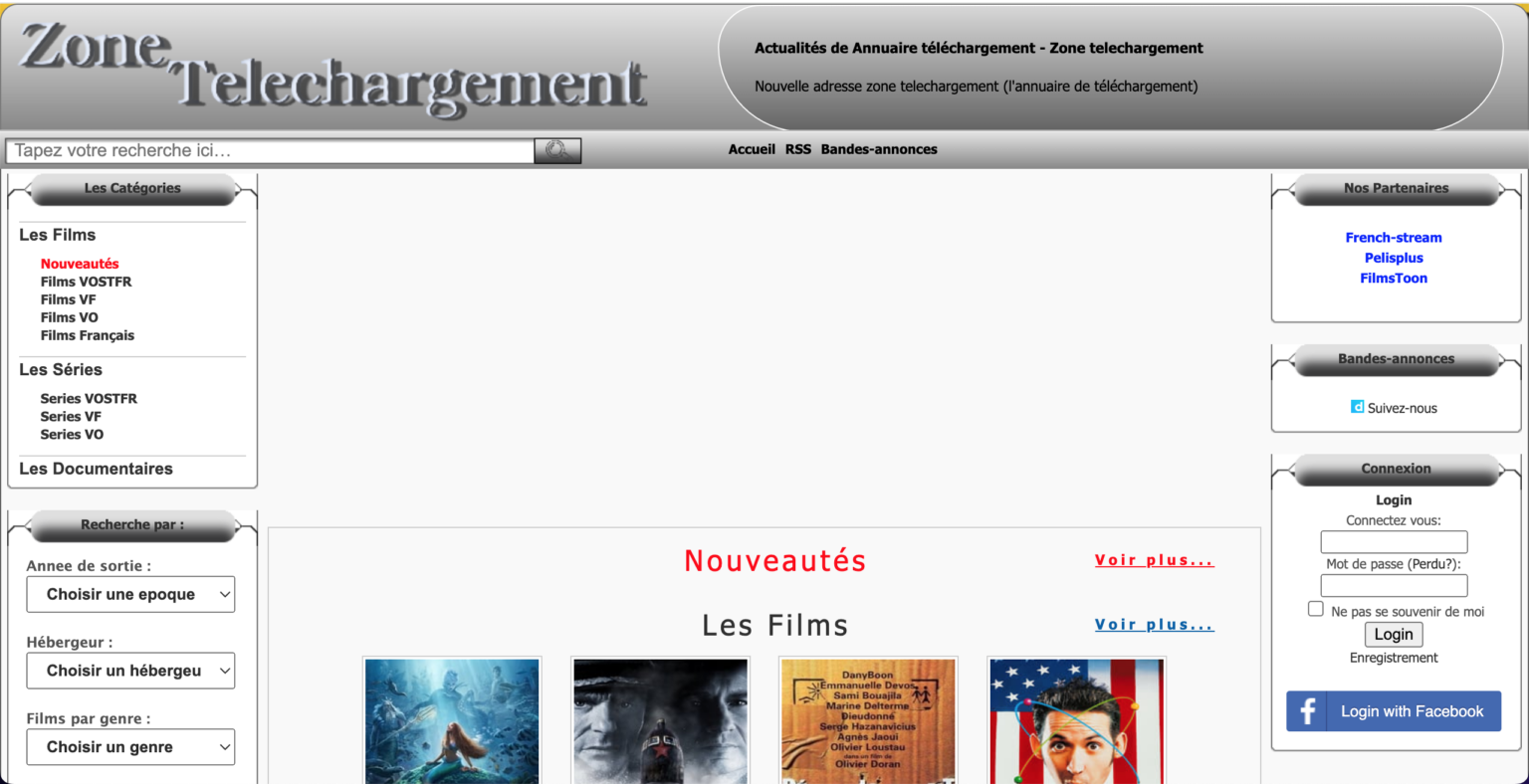Open the dark submarine movie poster
1529x784 pixels.
[x=660, y=721]
